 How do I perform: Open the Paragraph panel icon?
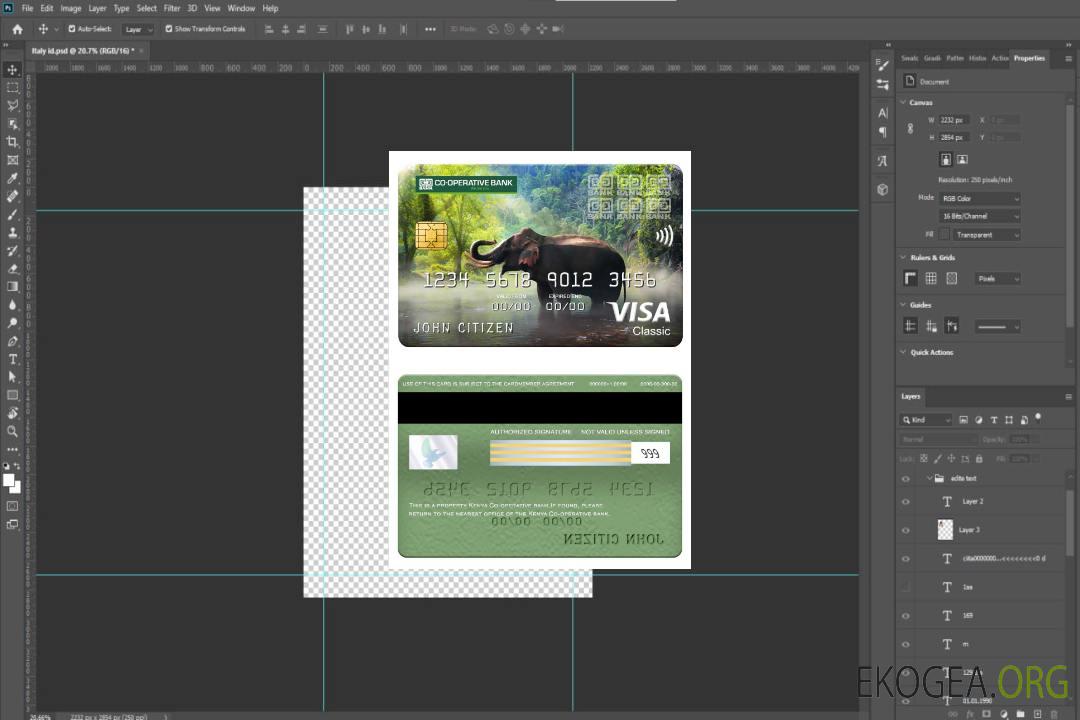click(882, 132)
